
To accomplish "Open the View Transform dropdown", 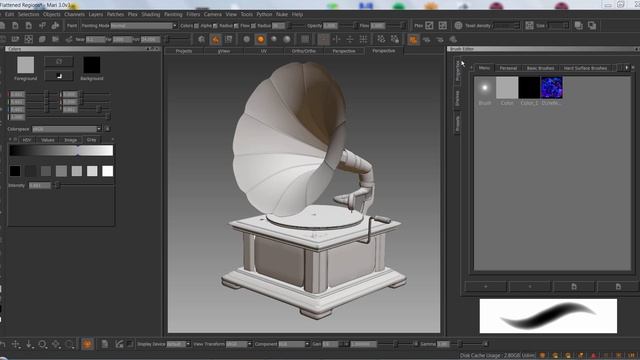I will tap(239, 344).
